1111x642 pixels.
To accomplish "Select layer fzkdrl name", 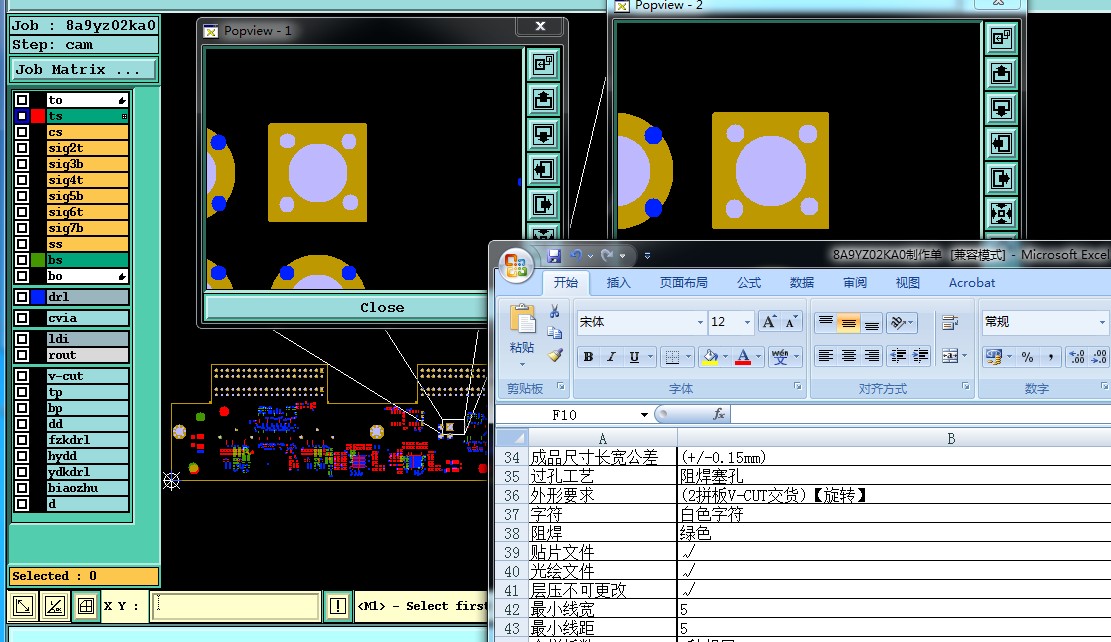I will 87,439.
